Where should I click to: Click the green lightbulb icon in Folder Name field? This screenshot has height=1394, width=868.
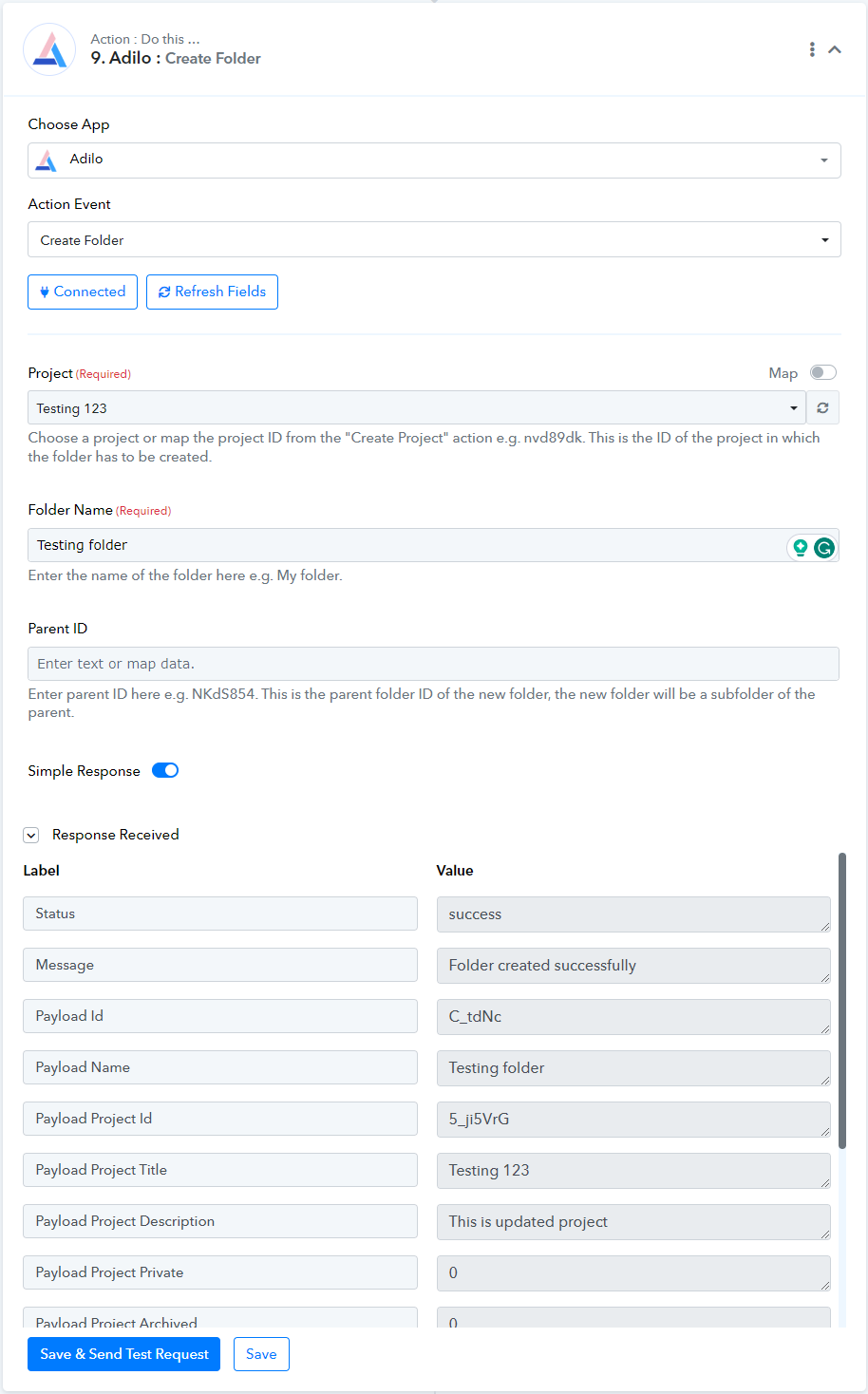tap(801, 547)
